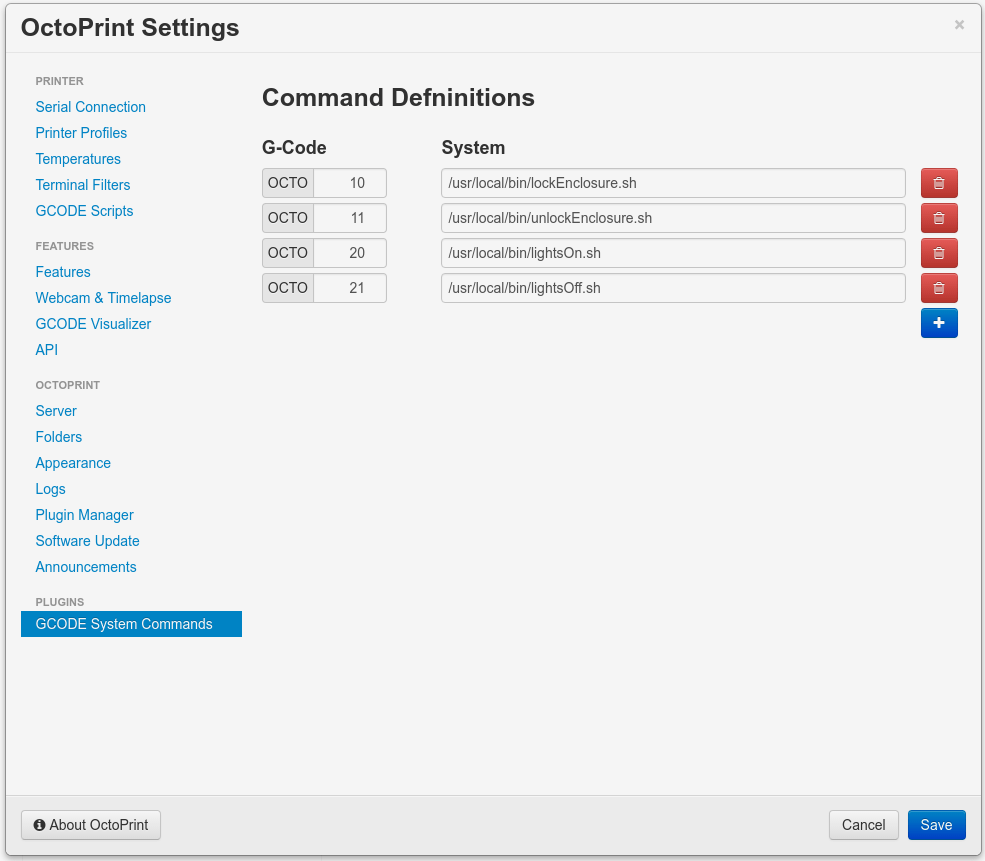The width and height of the screenshot is (985, 861).
Task: Switch to Webcam & Timelapse settings
Action: (103, 298)
